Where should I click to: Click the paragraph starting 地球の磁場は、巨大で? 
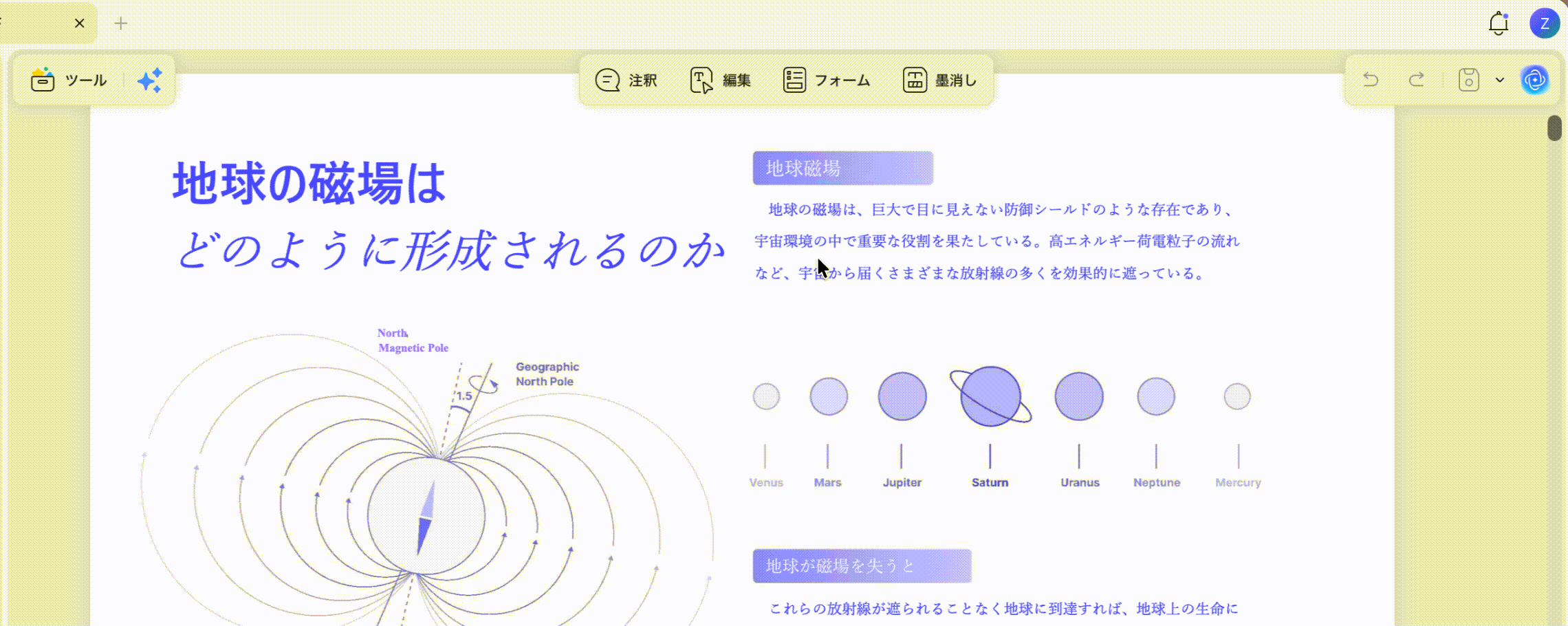(997, 241)
